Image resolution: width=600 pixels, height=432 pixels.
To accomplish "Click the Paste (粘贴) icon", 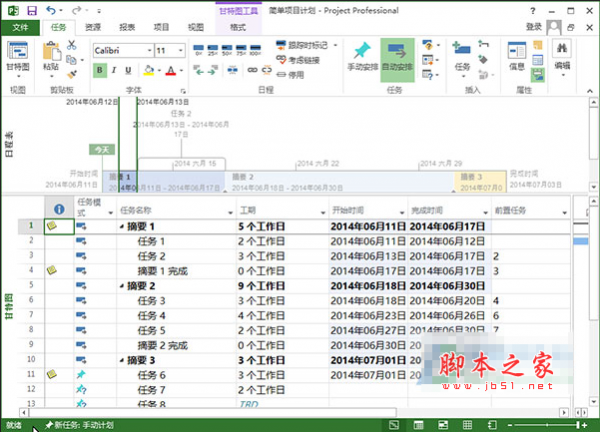I will [x=53, y=54].
